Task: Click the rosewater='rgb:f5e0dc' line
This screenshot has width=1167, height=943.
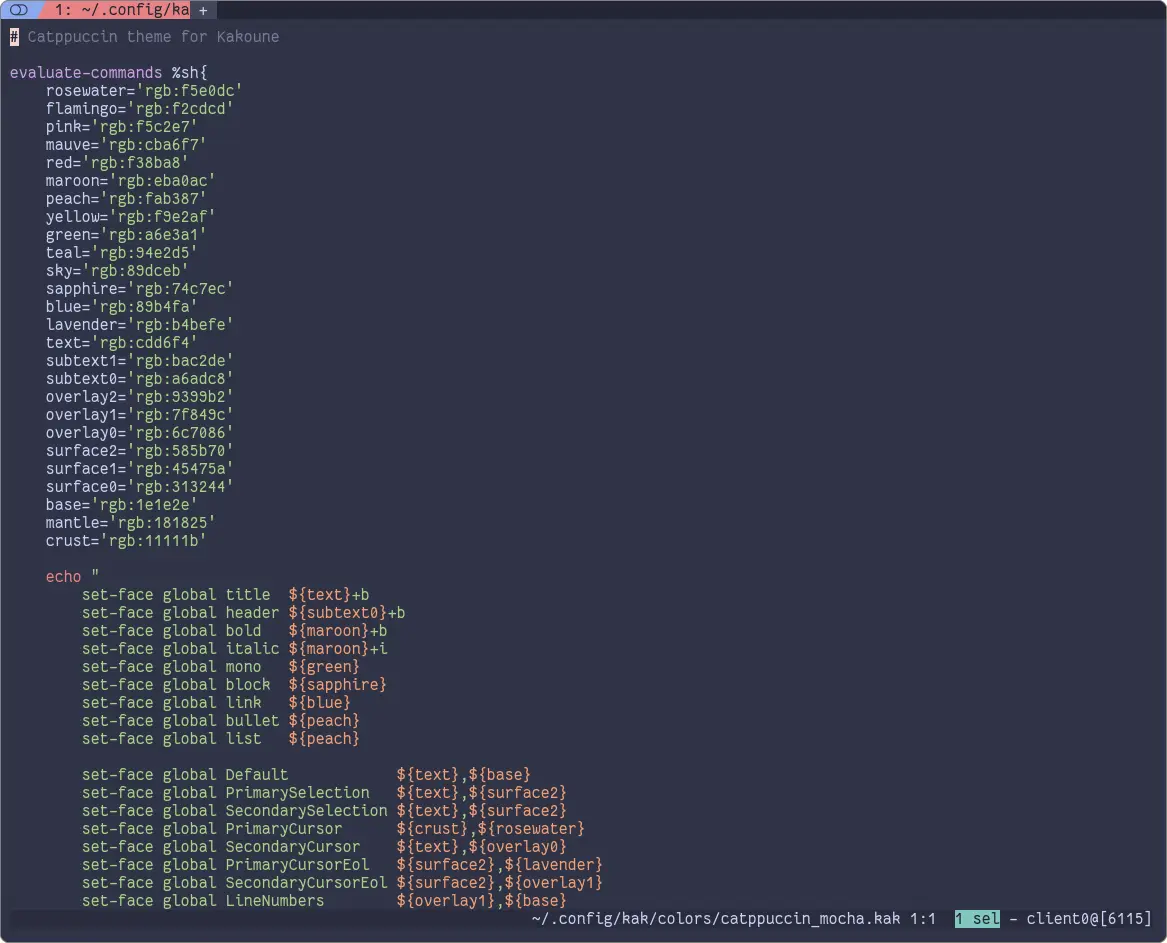Action: (144, 91)
